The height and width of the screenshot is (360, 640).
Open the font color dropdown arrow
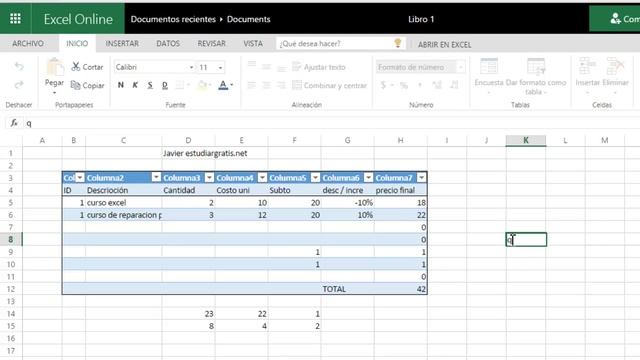click(232, 85)
